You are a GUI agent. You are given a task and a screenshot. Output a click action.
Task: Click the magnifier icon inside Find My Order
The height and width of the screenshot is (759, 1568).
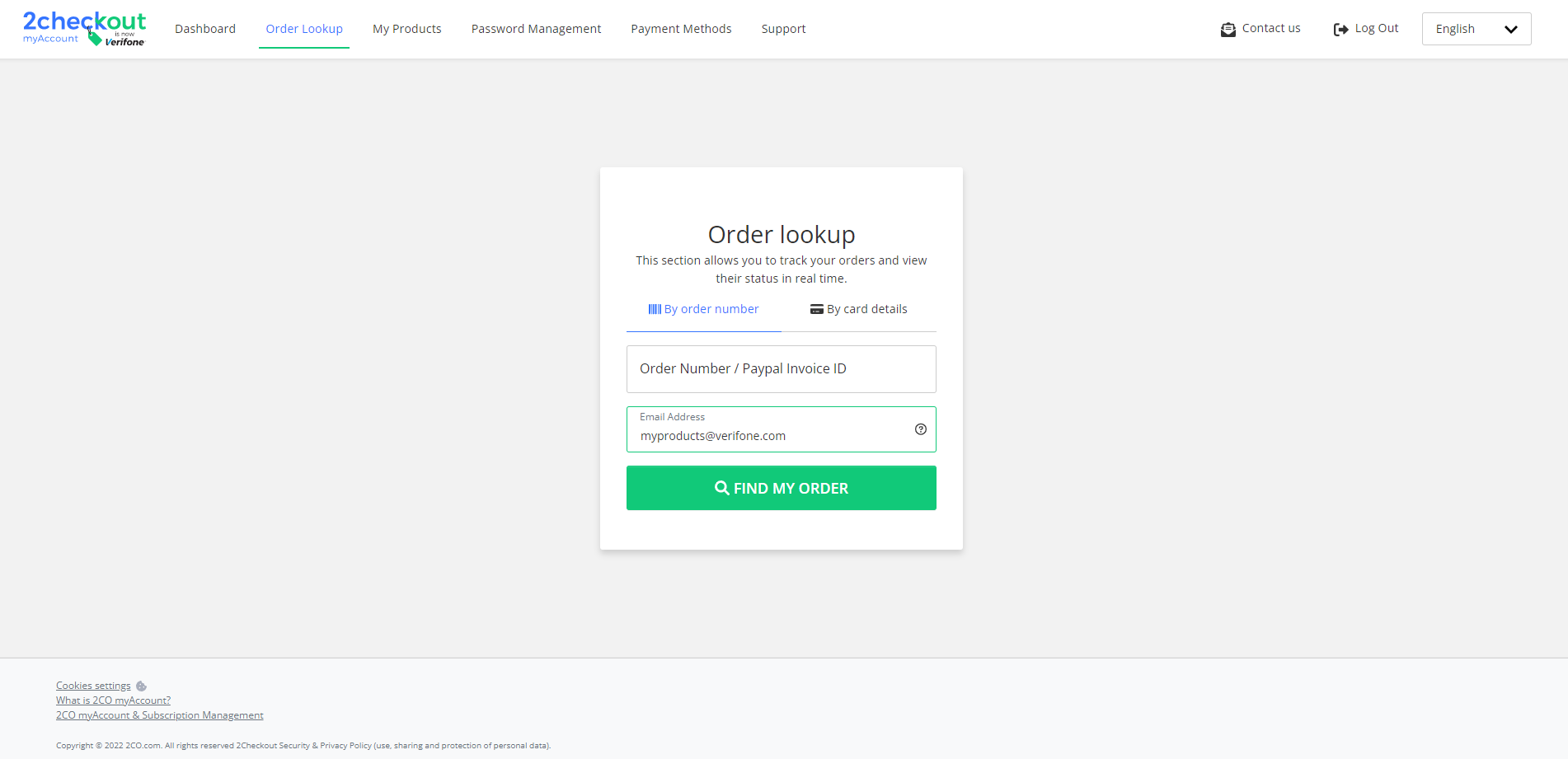[722, 488]
